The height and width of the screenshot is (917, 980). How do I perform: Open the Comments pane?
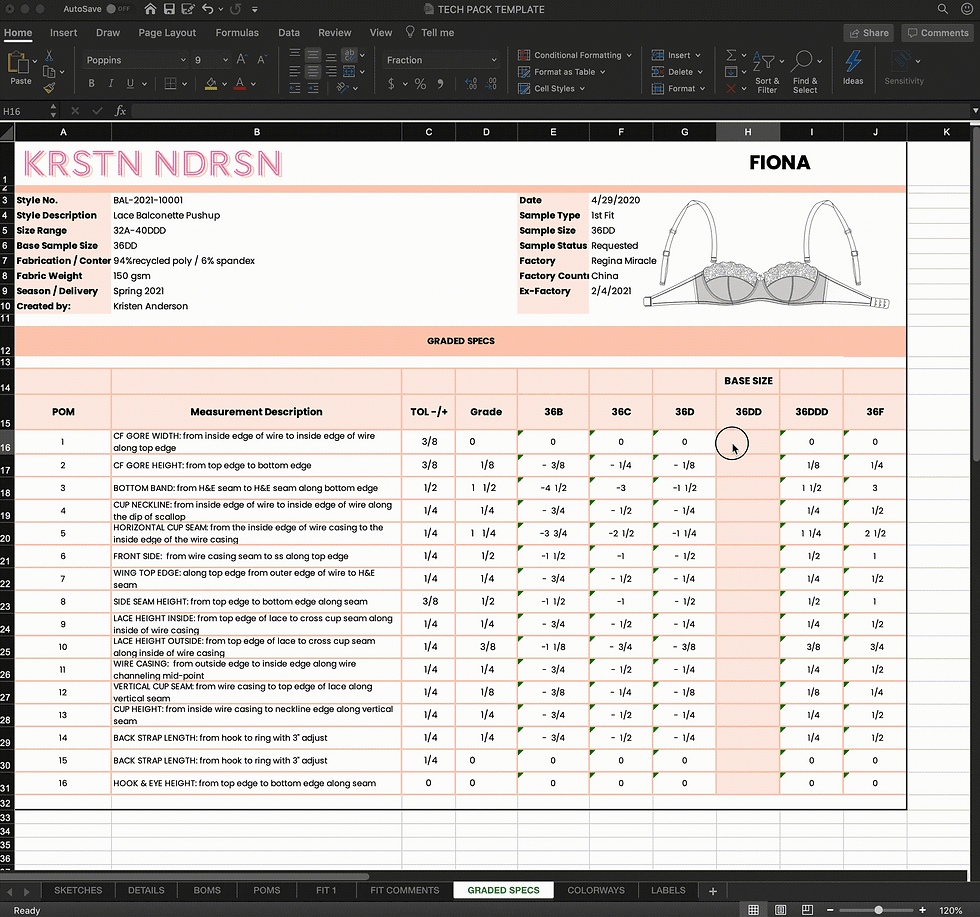(x=938, y=33)
